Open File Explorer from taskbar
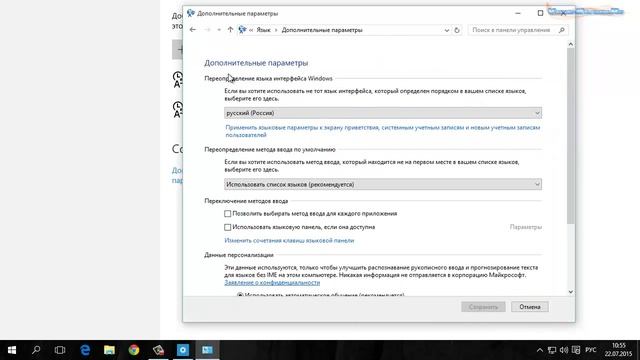Viewport: 640px width, 360px height. coord(109,350)
